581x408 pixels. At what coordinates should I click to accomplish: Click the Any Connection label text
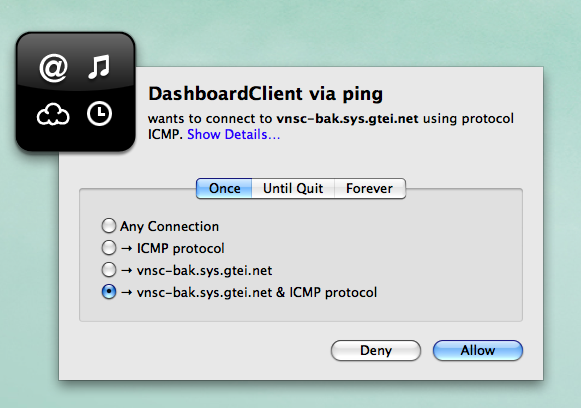(169, 226)
